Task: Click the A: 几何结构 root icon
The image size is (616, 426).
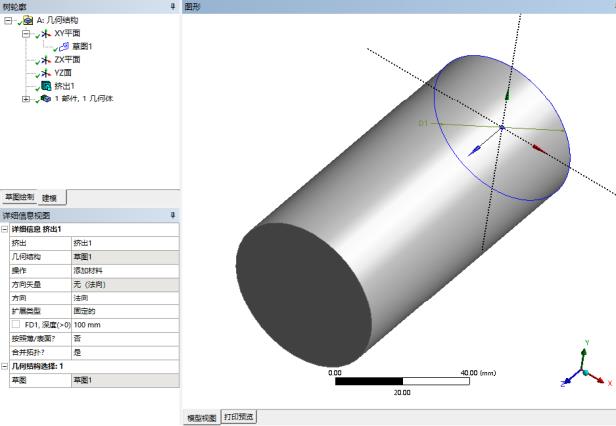Action: coord(27,20)
